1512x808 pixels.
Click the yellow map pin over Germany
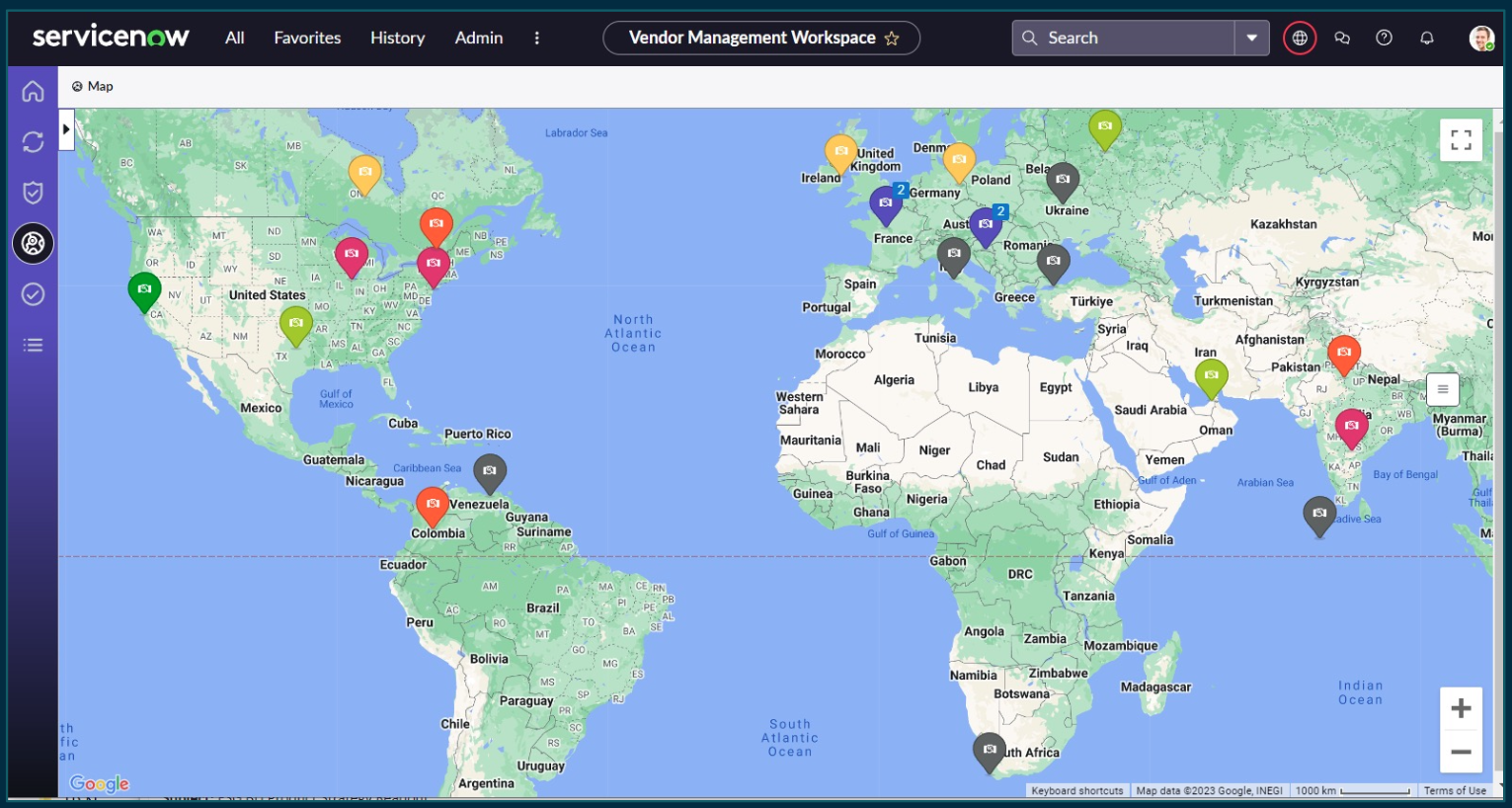point(959,162)
